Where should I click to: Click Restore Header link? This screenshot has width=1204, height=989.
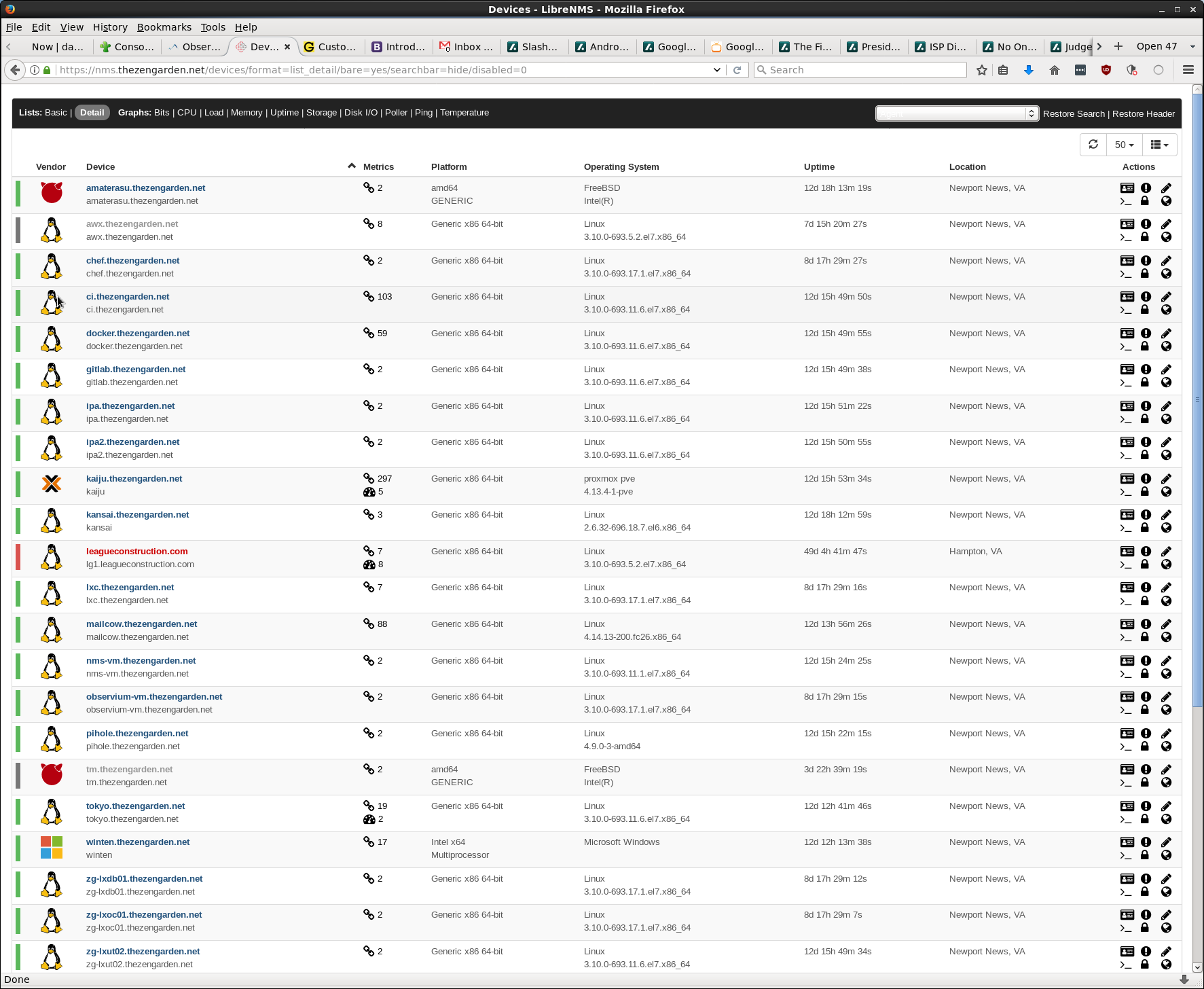[x=1144, y=114]
